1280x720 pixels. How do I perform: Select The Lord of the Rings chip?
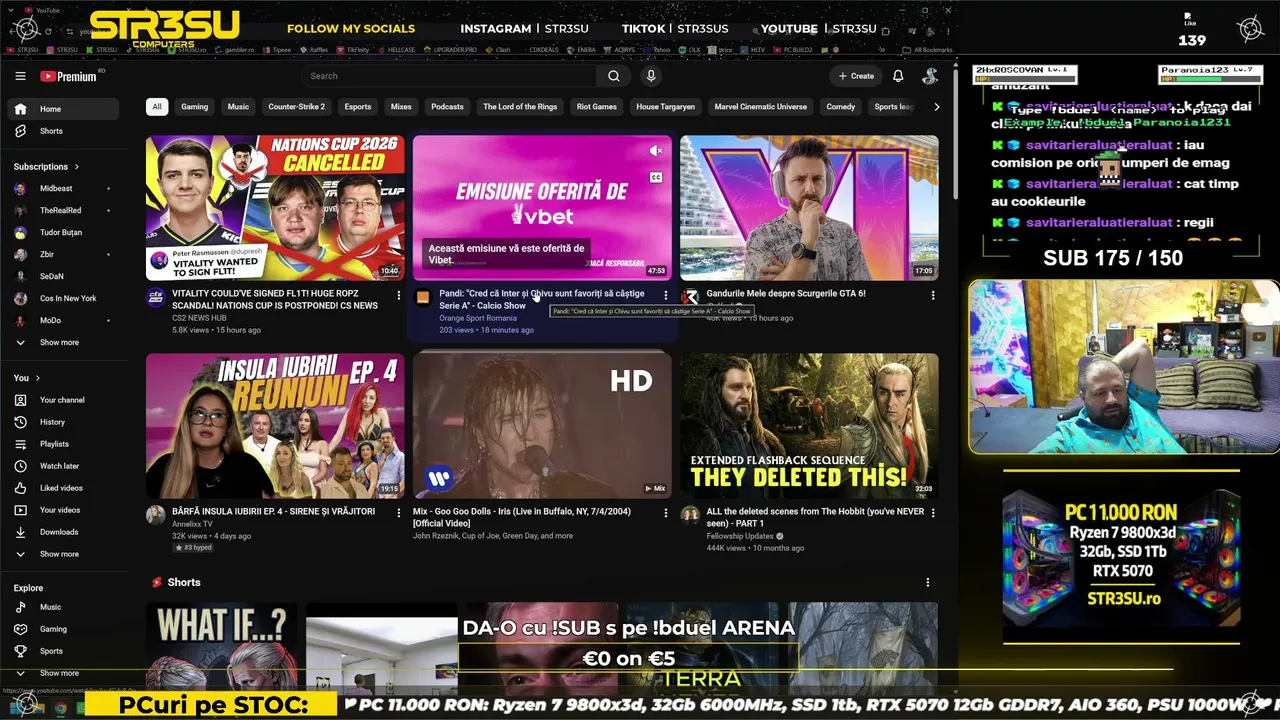(520, 107)
